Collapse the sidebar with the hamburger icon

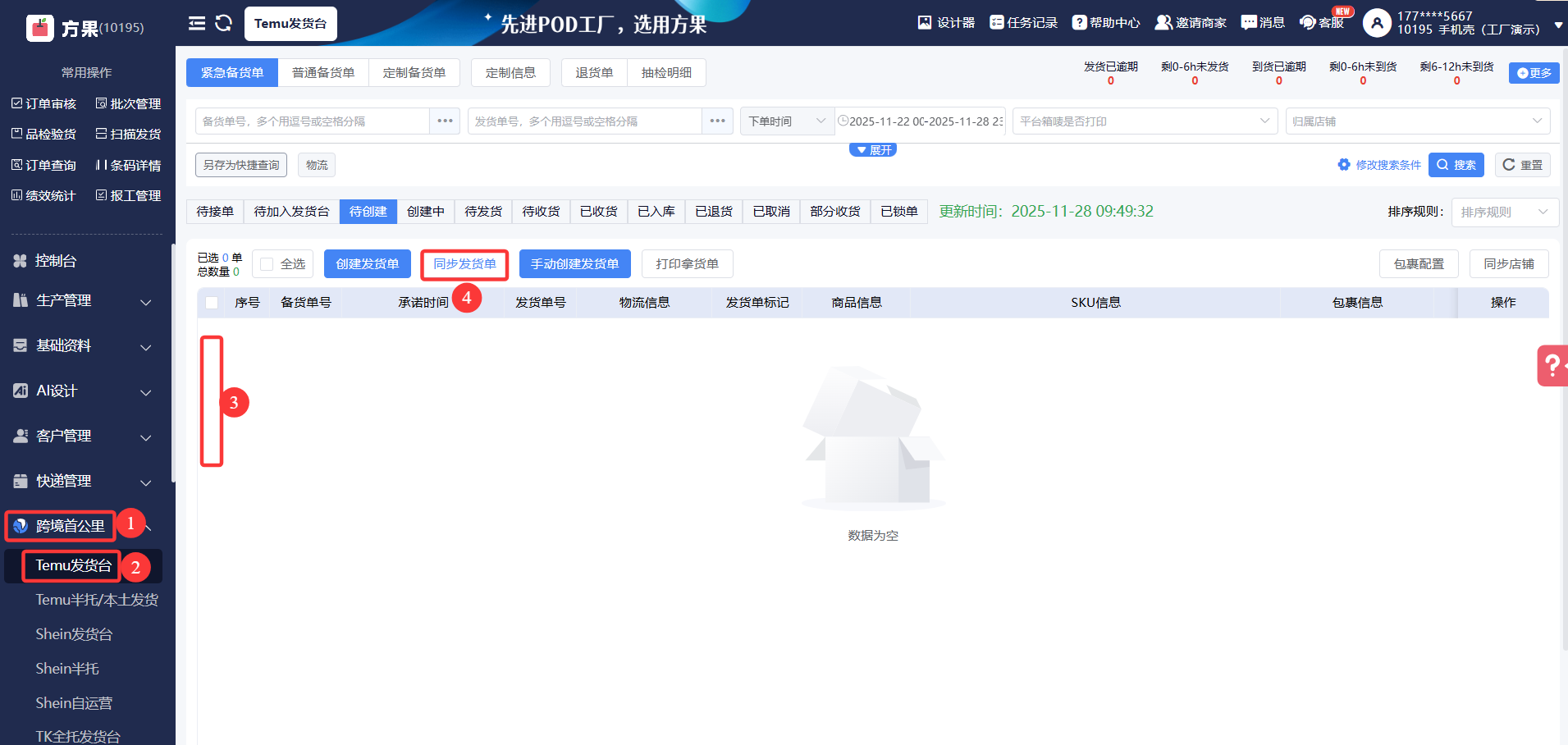197,23
